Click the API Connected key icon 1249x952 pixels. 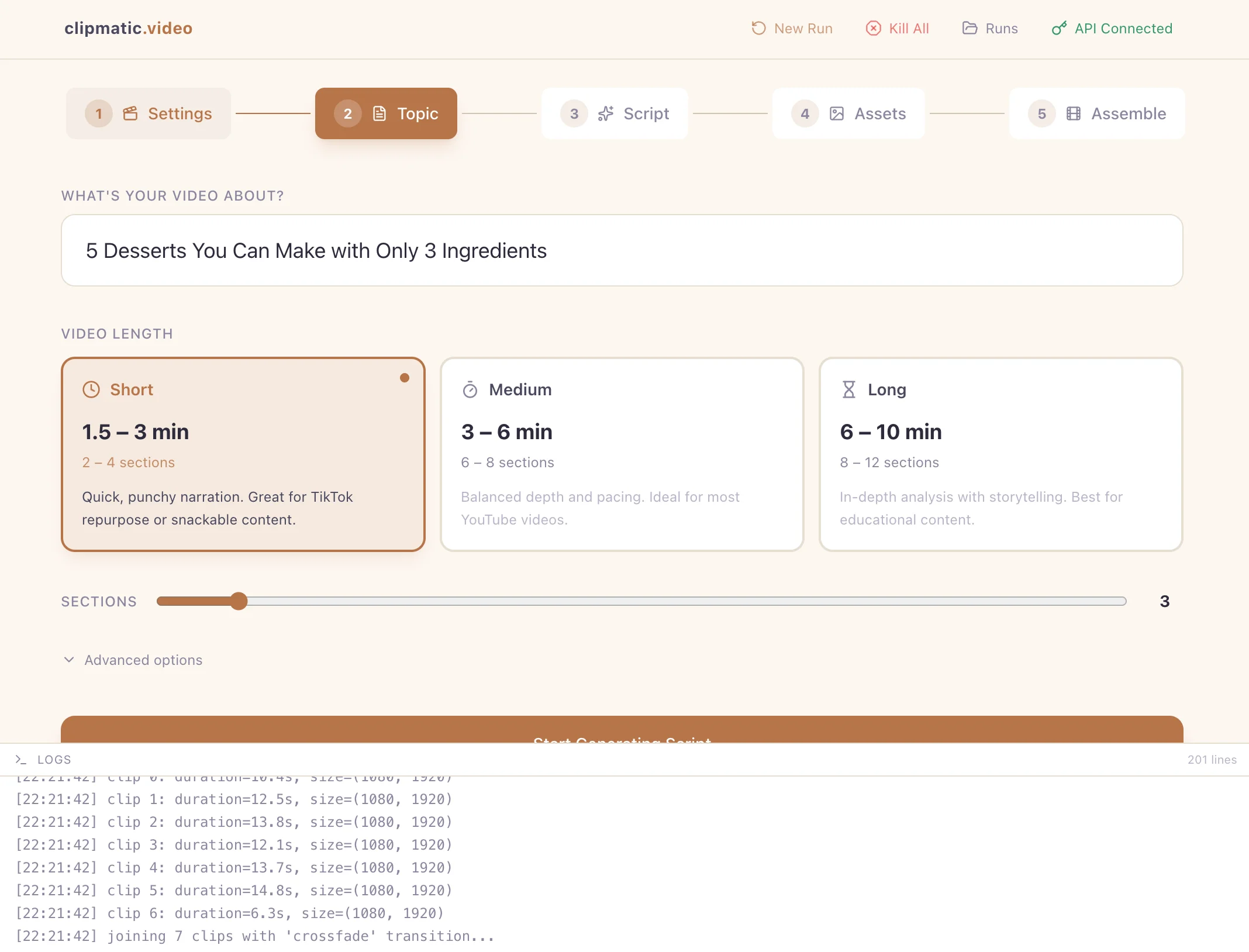point(1059,28)
